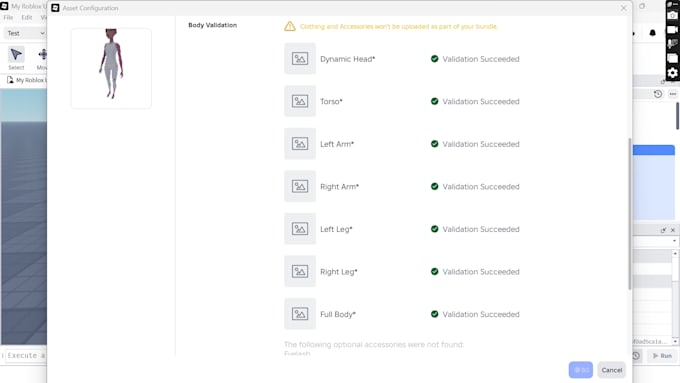Click the Torso image placeholder icon
Image resolution: width=680 pixels, height=383 pixels.
point(300,101)
